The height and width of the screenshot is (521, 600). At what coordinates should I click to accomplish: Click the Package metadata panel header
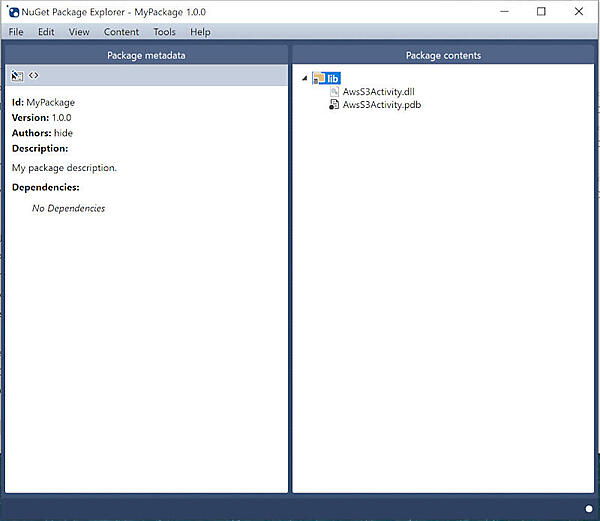(x=146, y=55)
